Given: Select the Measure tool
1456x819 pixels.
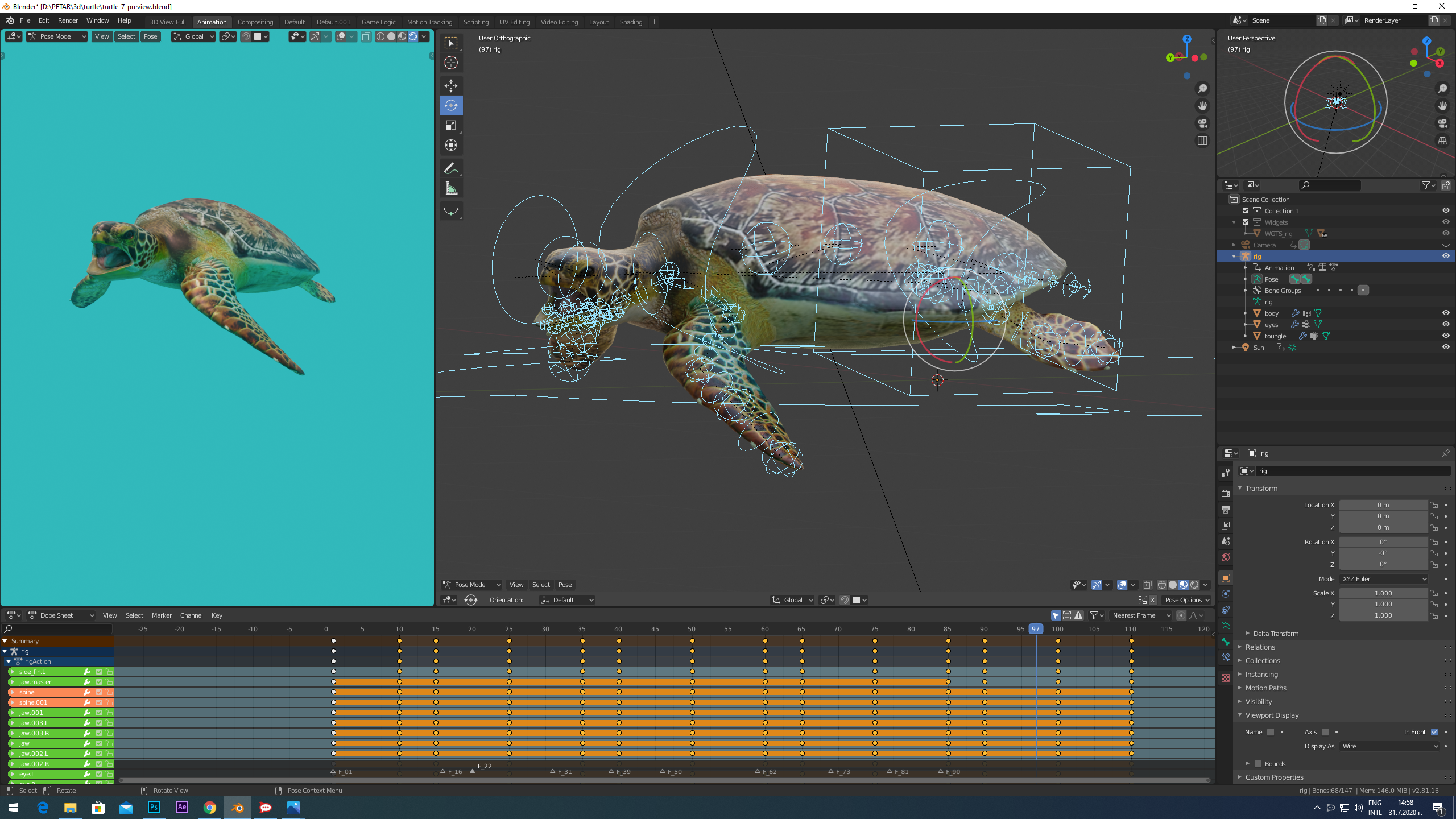Looking at the screenshot, I should (451, 187).
